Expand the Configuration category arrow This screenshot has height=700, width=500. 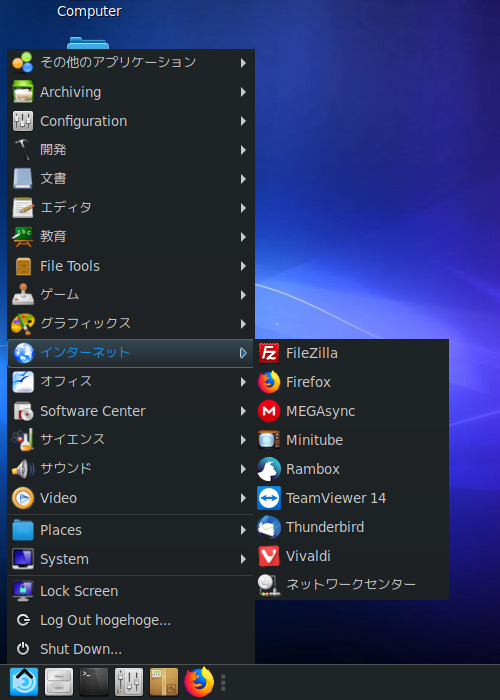coord(243,121)
